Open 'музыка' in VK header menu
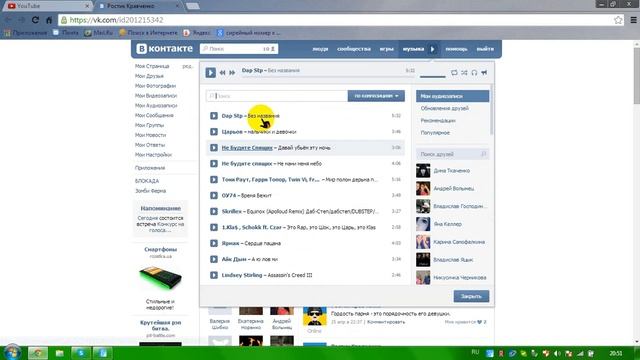Screen dimensions: 640x360 (413, 49)
